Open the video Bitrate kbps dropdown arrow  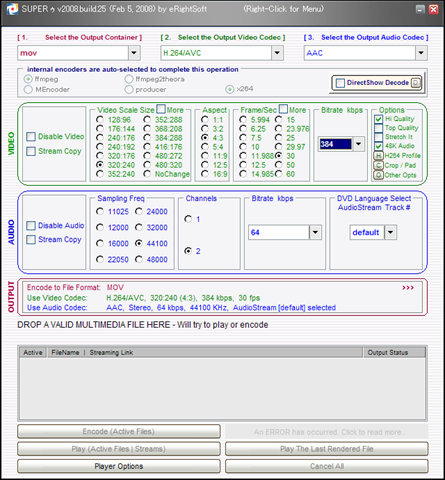click(x=358, y=144)
